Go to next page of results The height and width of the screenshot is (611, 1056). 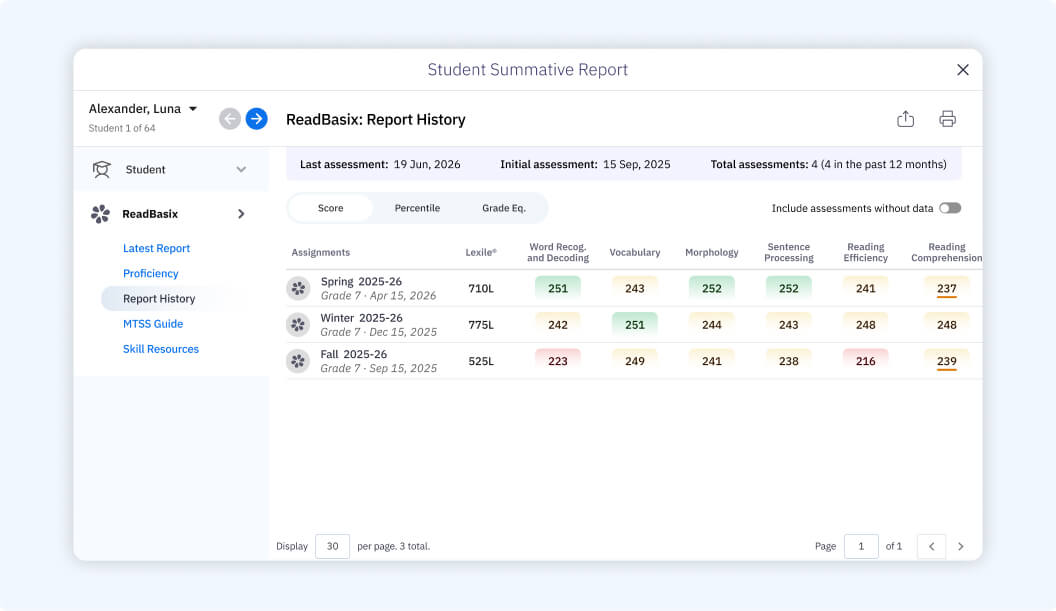pyautogui.click(x=960, y=546)
